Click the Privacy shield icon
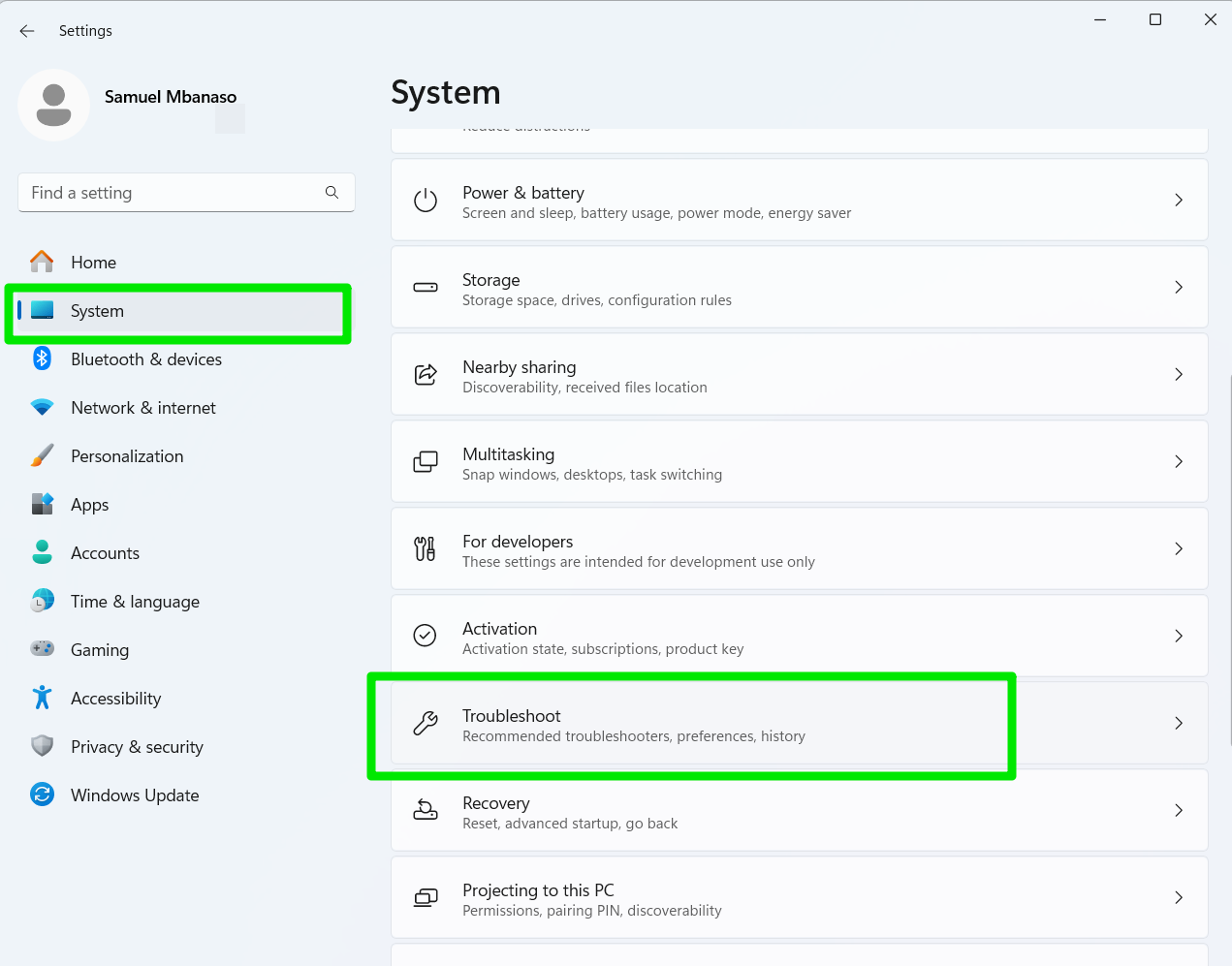The image size is (1232, 966). point(42,746)
